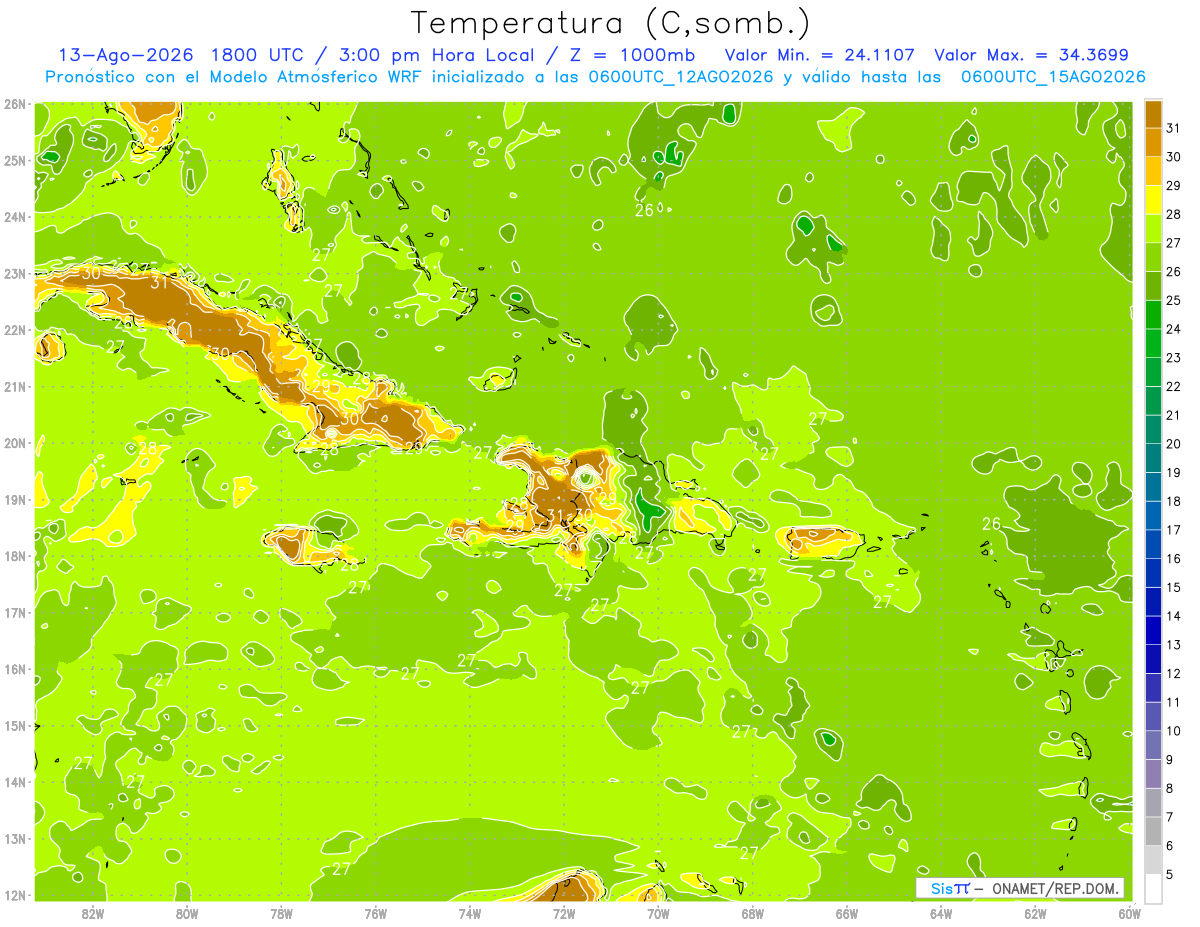Click color scale label '5'
Screen dimensions: 1200x927
1170,874
